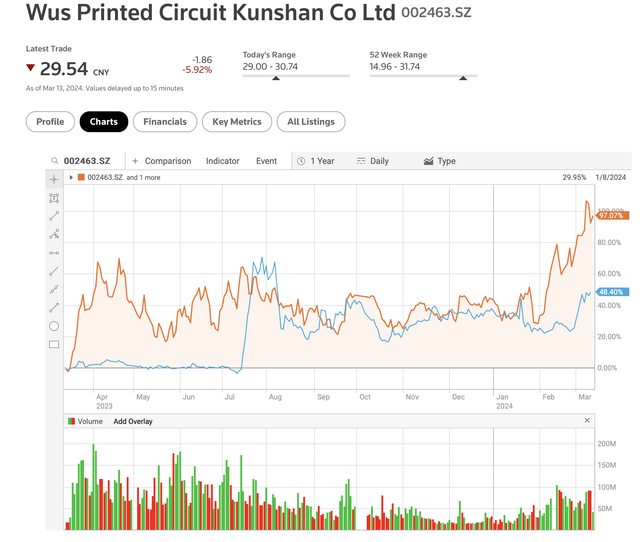Open the Profile tab

click(x=50, y=122)
